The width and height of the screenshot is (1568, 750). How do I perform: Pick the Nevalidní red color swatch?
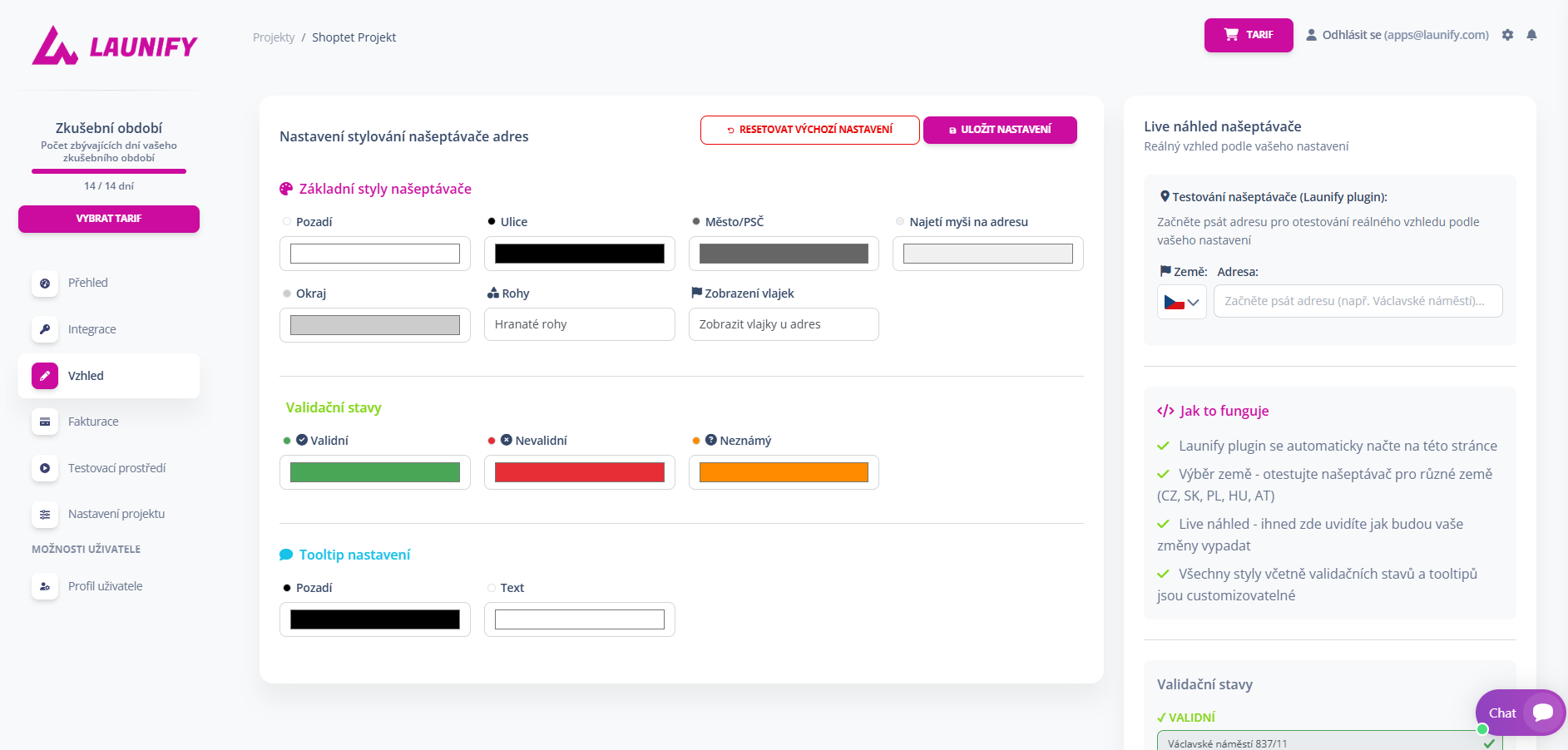[x=579, y=472]
